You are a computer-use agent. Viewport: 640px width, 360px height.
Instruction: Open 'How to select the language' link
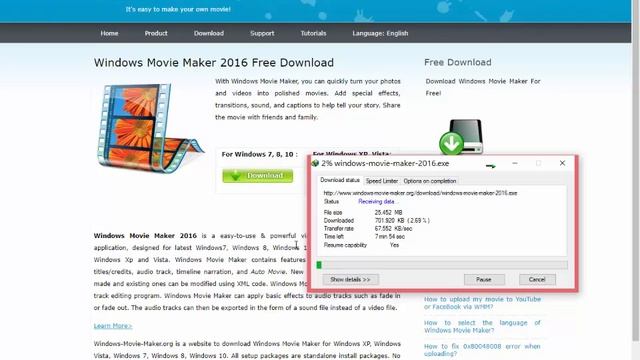(x=482, y=327)
